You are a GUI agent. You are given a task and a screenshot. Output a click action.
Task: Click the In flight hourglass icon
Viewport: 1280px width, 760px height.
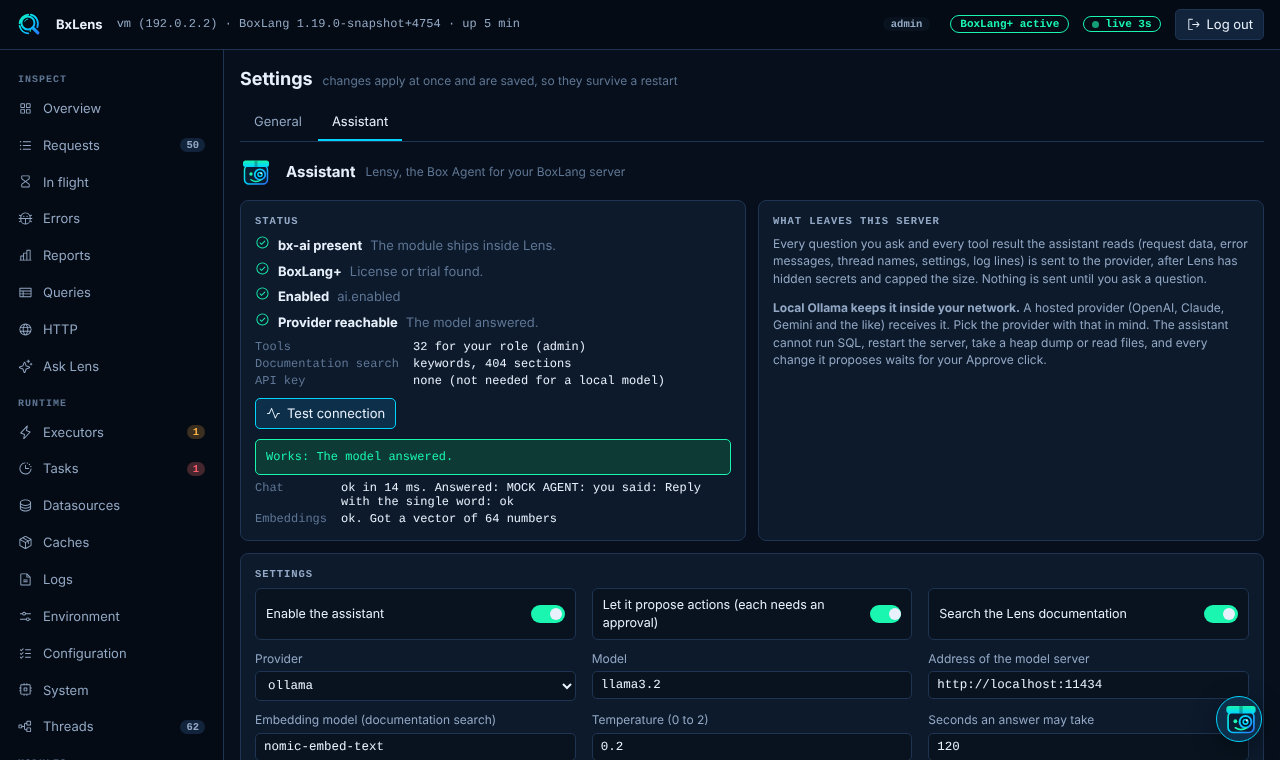pyautogui.click(x=26, y=182)
